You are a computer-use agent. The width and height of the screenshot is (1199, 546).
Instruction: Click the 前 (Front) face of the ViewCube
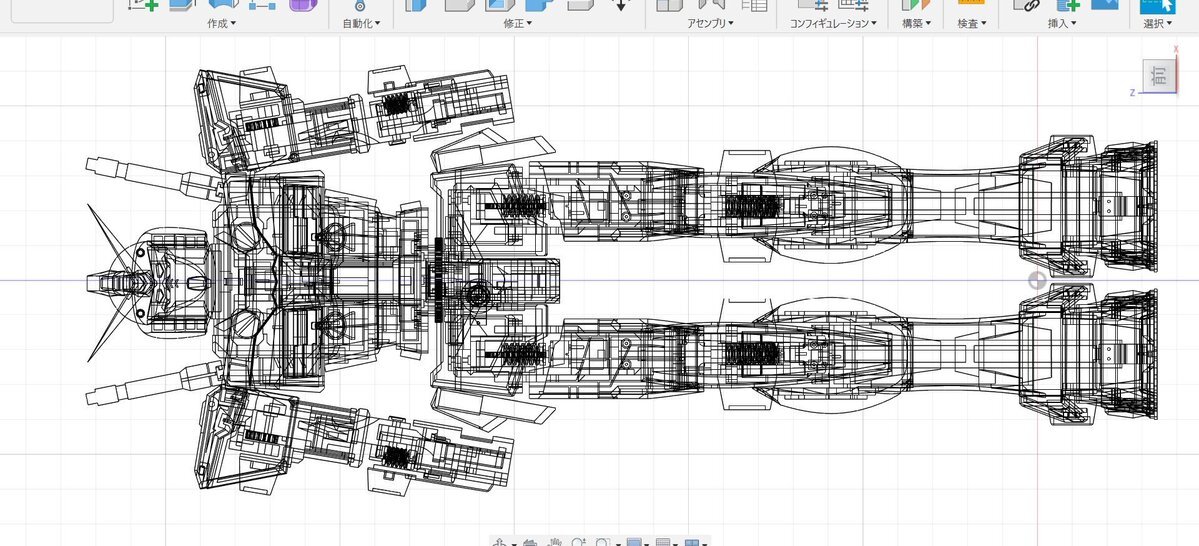pos(1160,76)
